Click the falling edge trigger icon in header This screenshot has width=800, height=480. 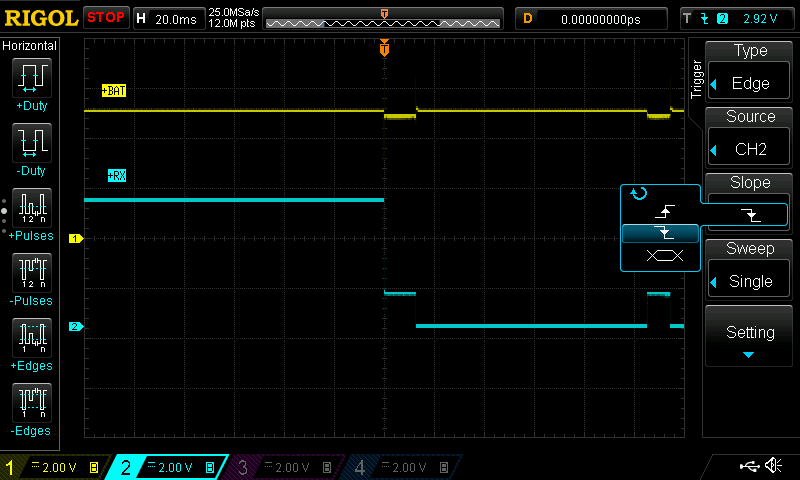705,19
